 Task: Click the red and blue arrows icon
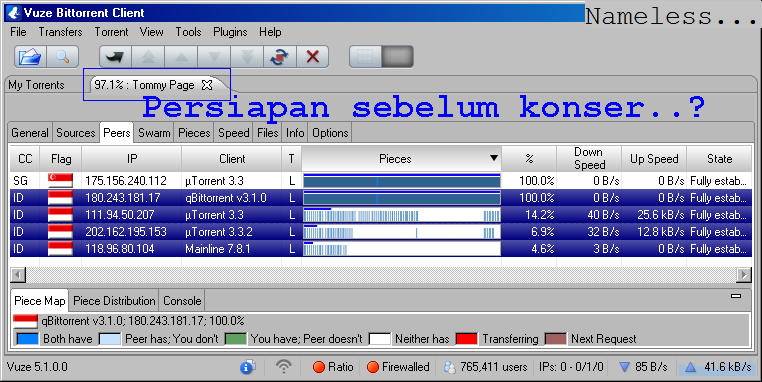(279, 57)
